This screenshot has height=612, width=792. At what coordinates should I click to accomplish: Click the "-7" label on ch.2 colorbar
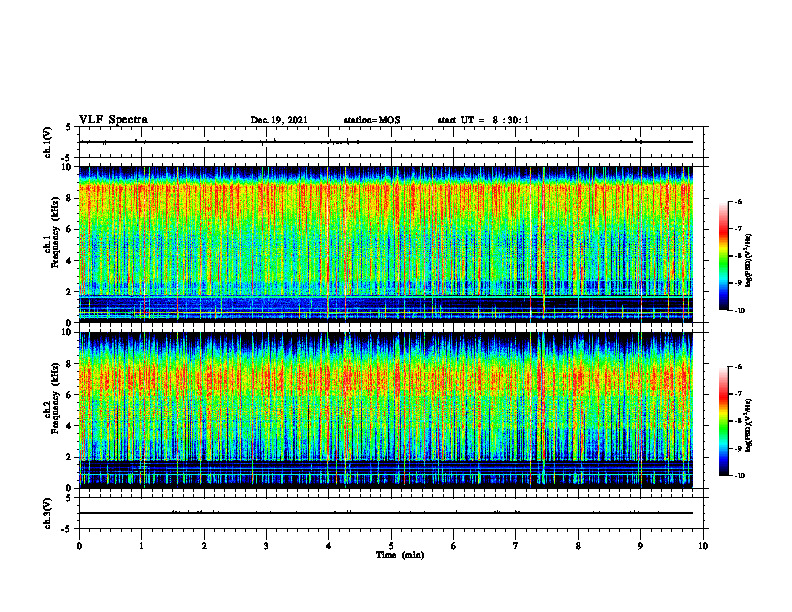[x=738, y=394]
